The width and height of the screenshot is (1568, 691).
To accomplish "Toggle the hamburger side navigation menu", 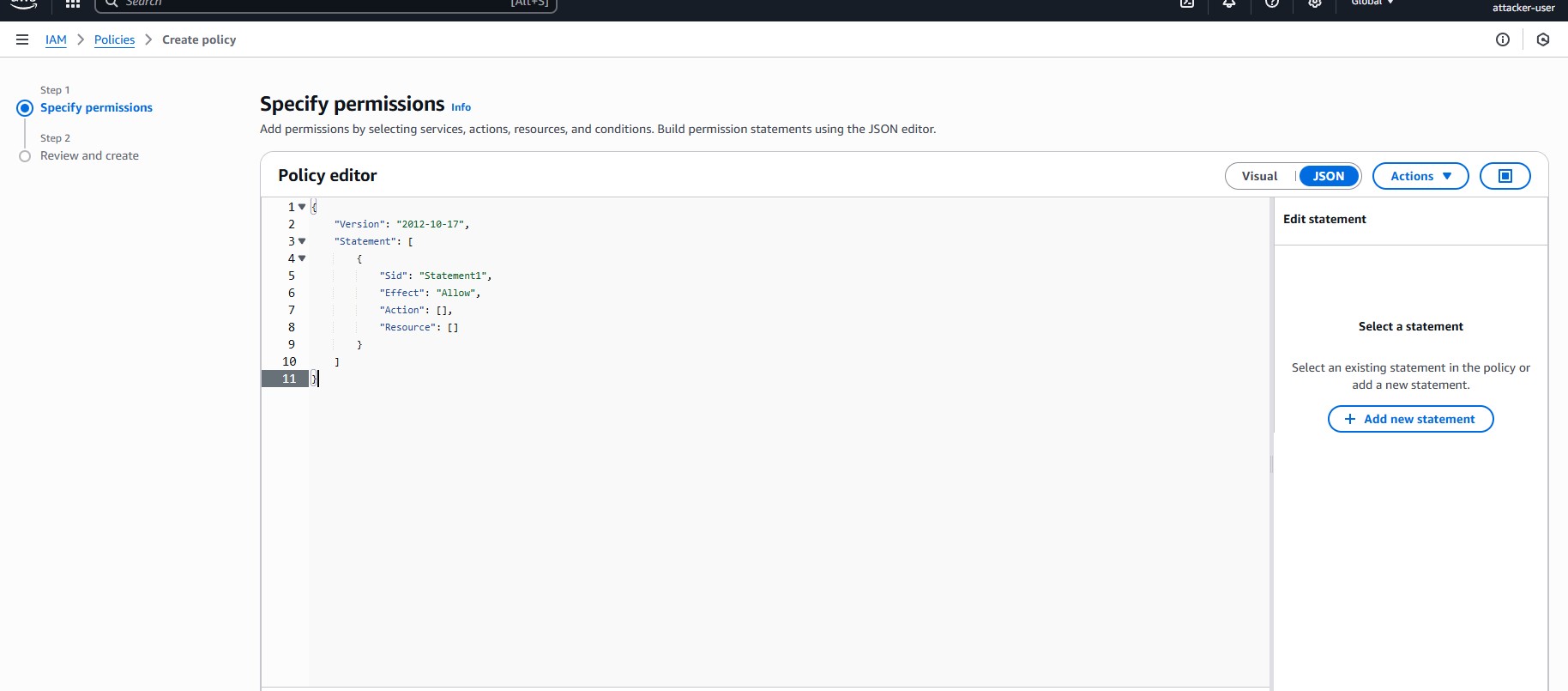I will pos(22,39).
